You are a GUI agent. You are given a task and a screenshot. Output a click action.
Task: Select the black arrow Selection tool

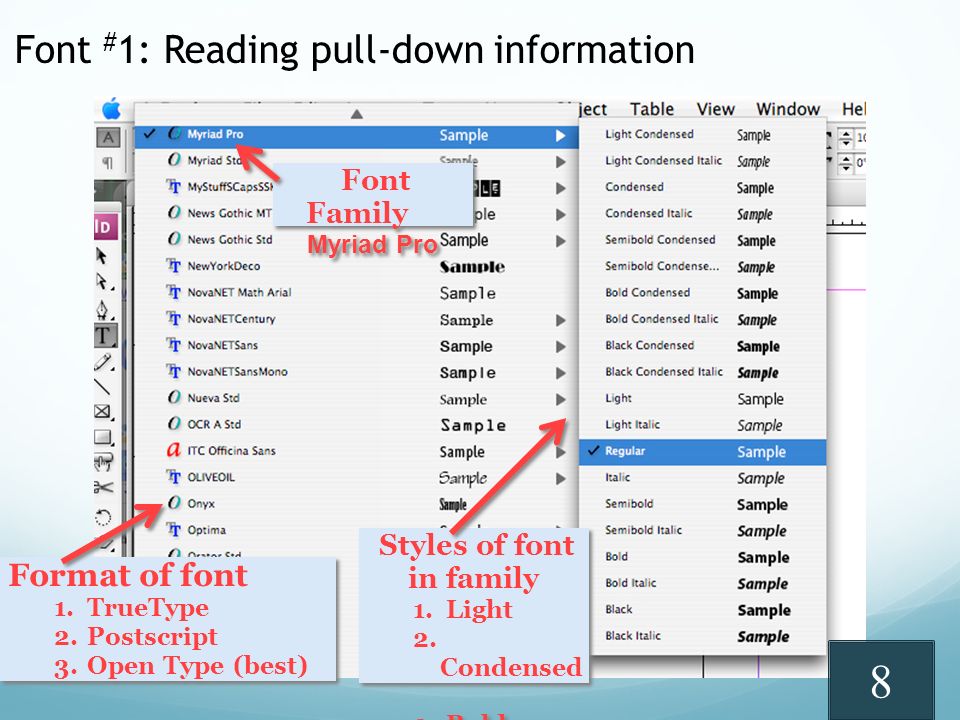[x=102, y=255]
